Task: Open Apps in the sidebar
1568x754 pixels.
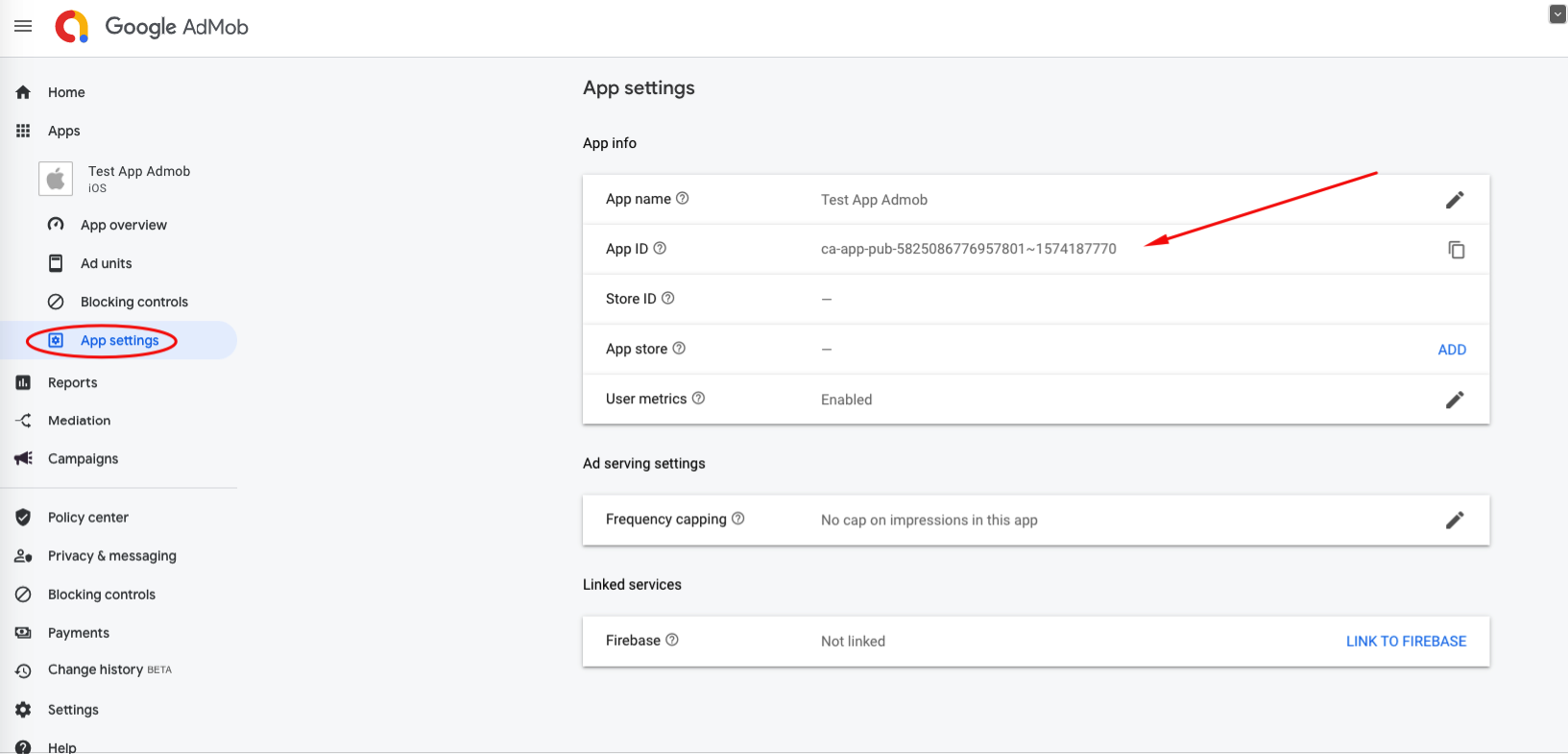Action: pos(64,131)
